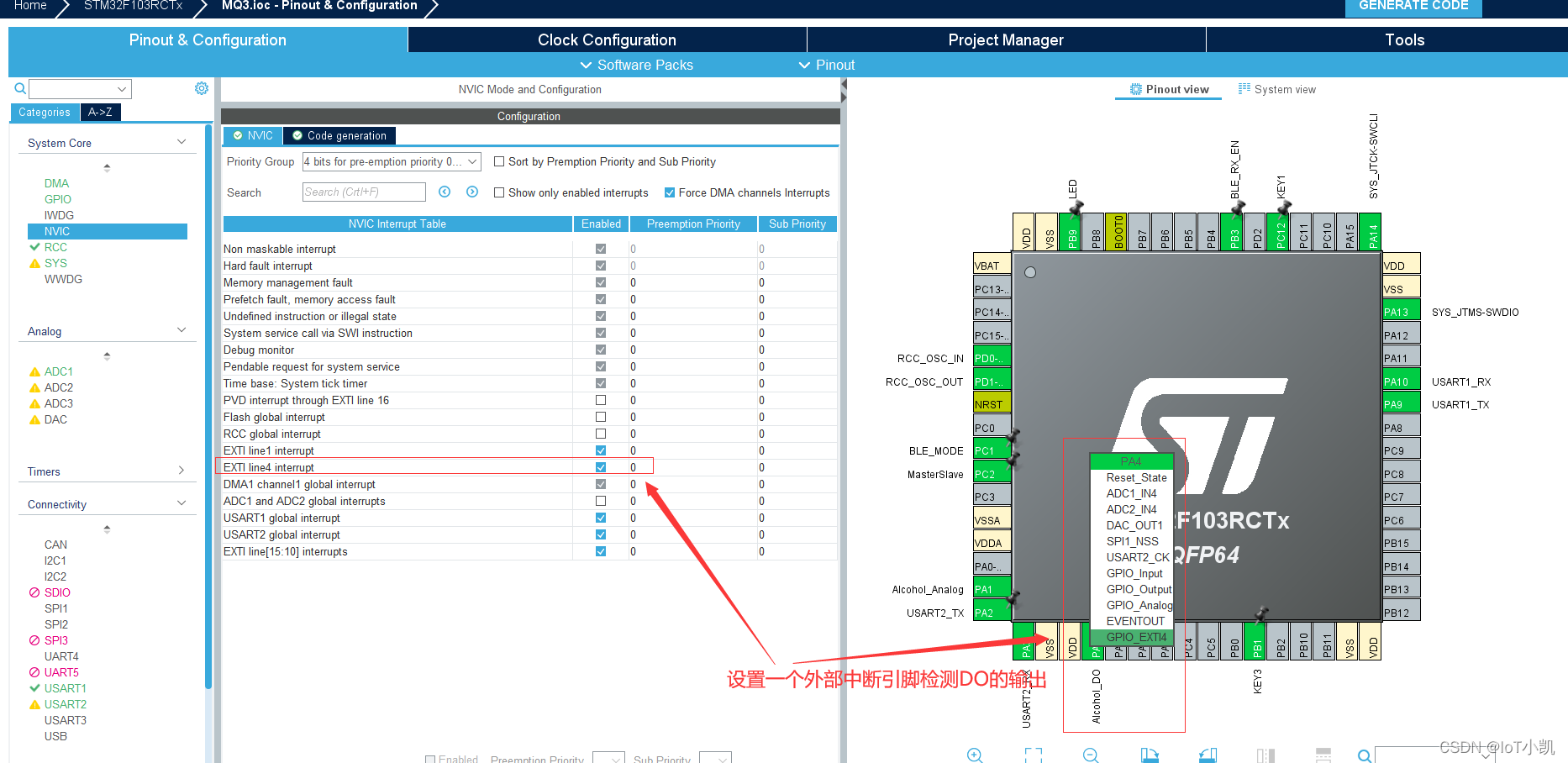Open the Tools tab
This screenshot has width=1568, height=763.
click(x=1404, y=39)
